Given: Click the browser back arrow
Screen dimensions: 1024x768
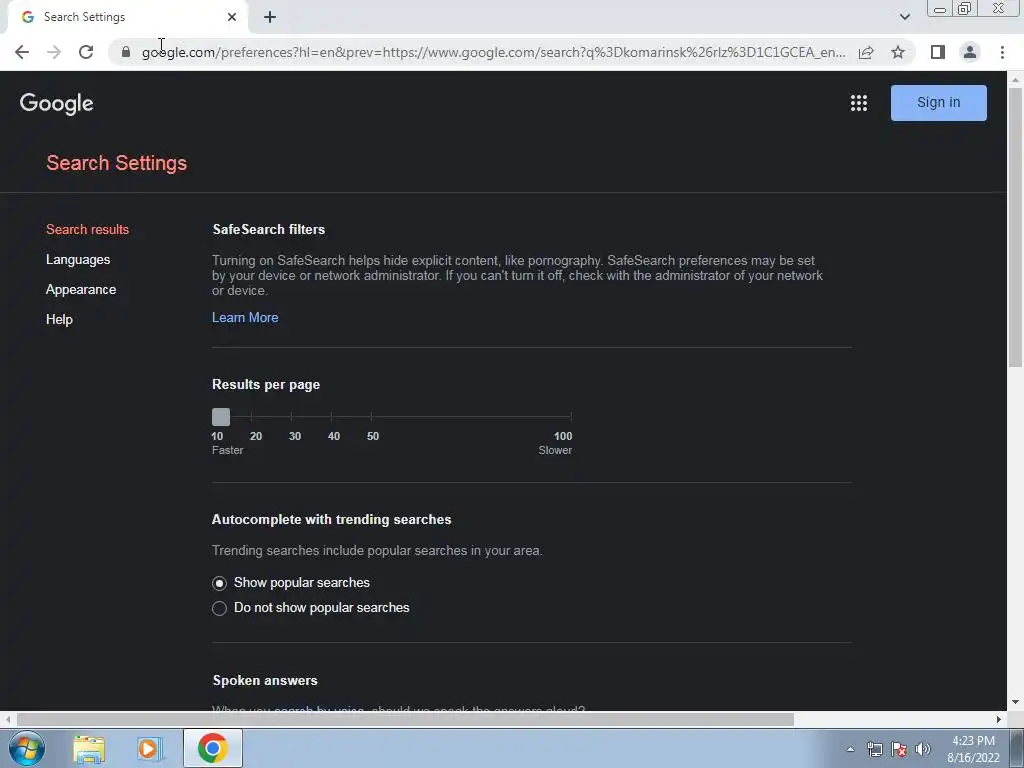Looking at the screenshot, I should [x=22, y=52].
